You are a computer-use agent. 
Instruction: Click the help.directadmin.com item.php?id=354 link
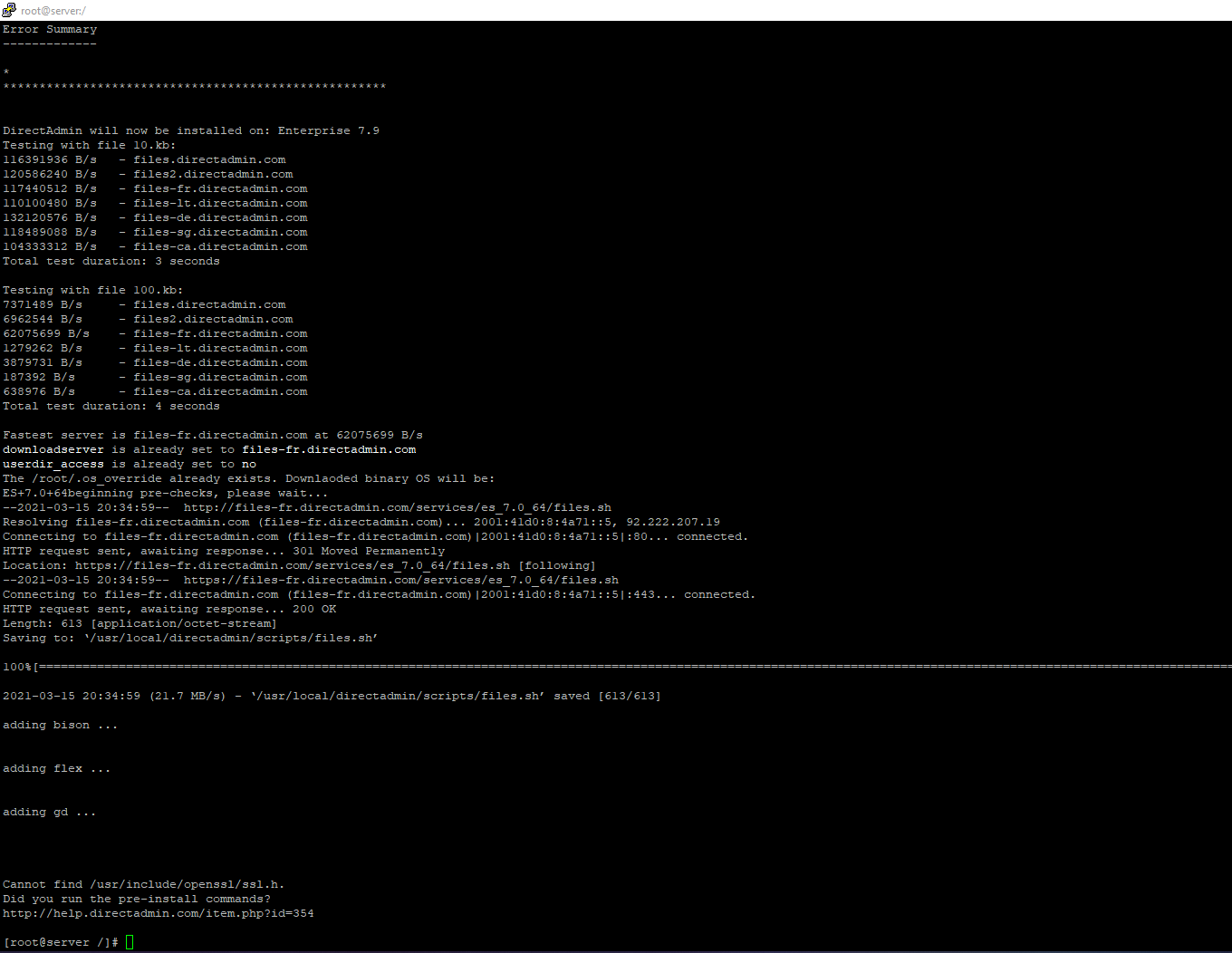tap(159, 913)
